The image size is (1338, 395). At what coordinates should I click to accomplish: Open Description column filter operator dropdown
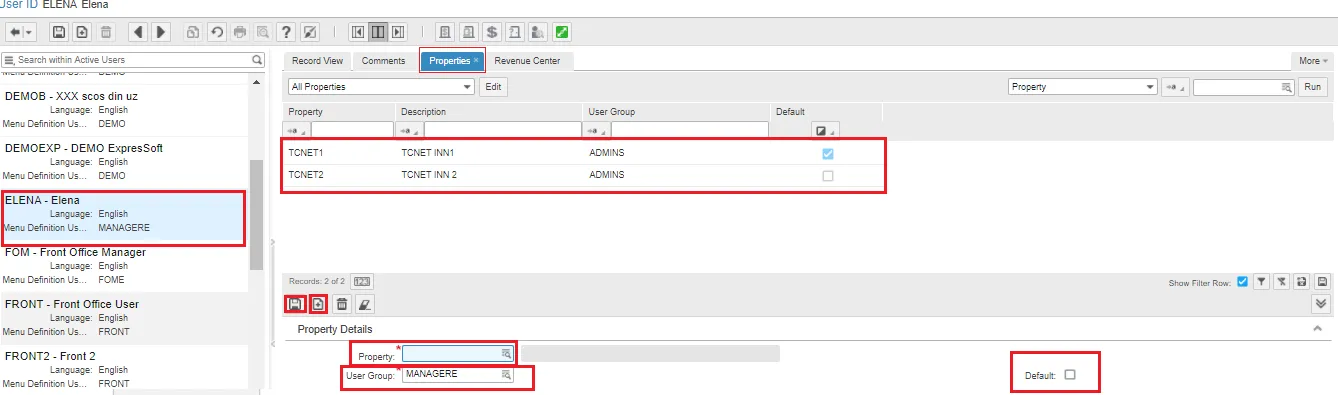410,130
